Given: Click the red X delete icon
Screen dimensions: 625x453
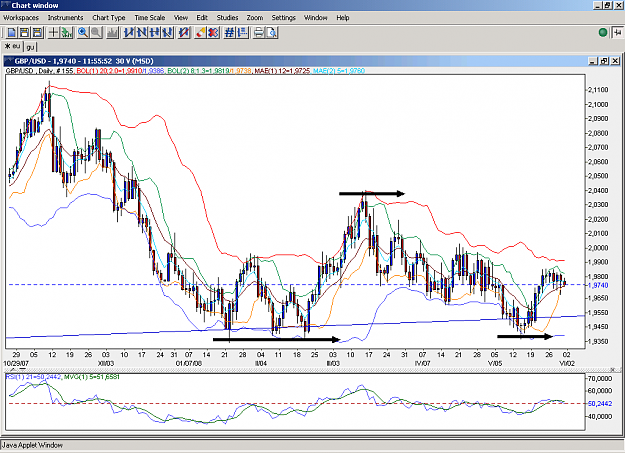Looking at the screenshot, I should (x=213, y=32).
